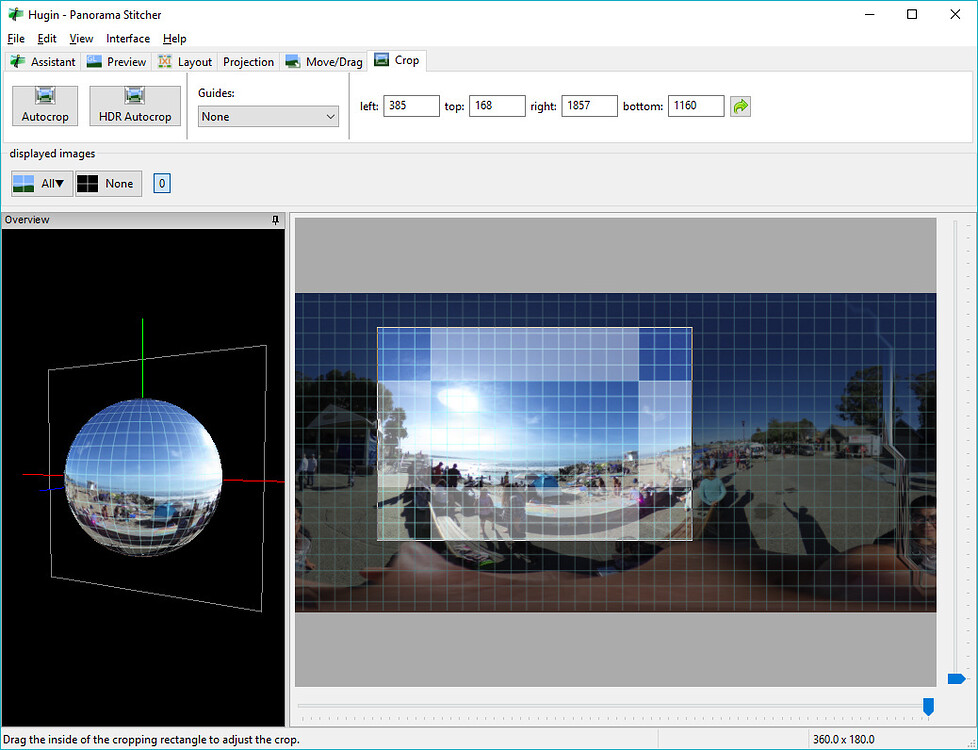
Task: Open the Guides dropdown
Action: coord(267,116)
